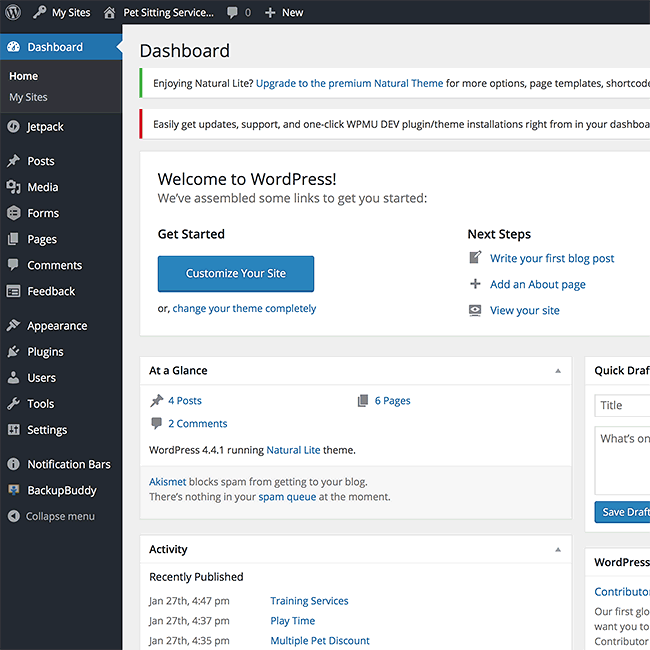Click the Save Draft button

click(622, 512)
